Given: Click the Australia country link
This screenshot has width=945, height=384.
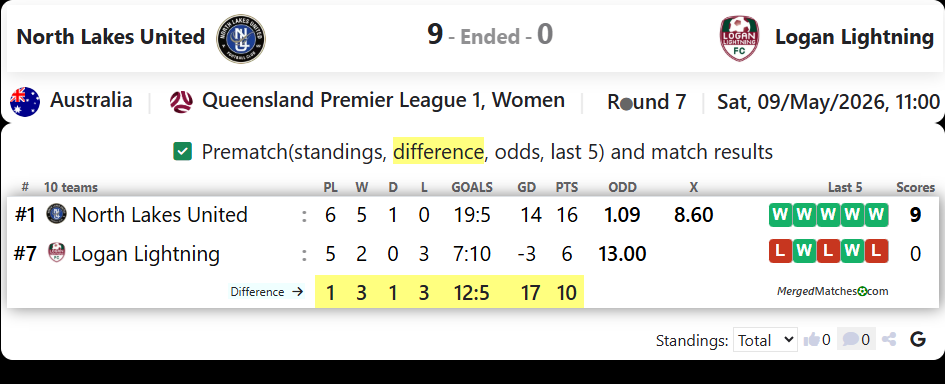Looking at the screenshot, I should point(91,100).
